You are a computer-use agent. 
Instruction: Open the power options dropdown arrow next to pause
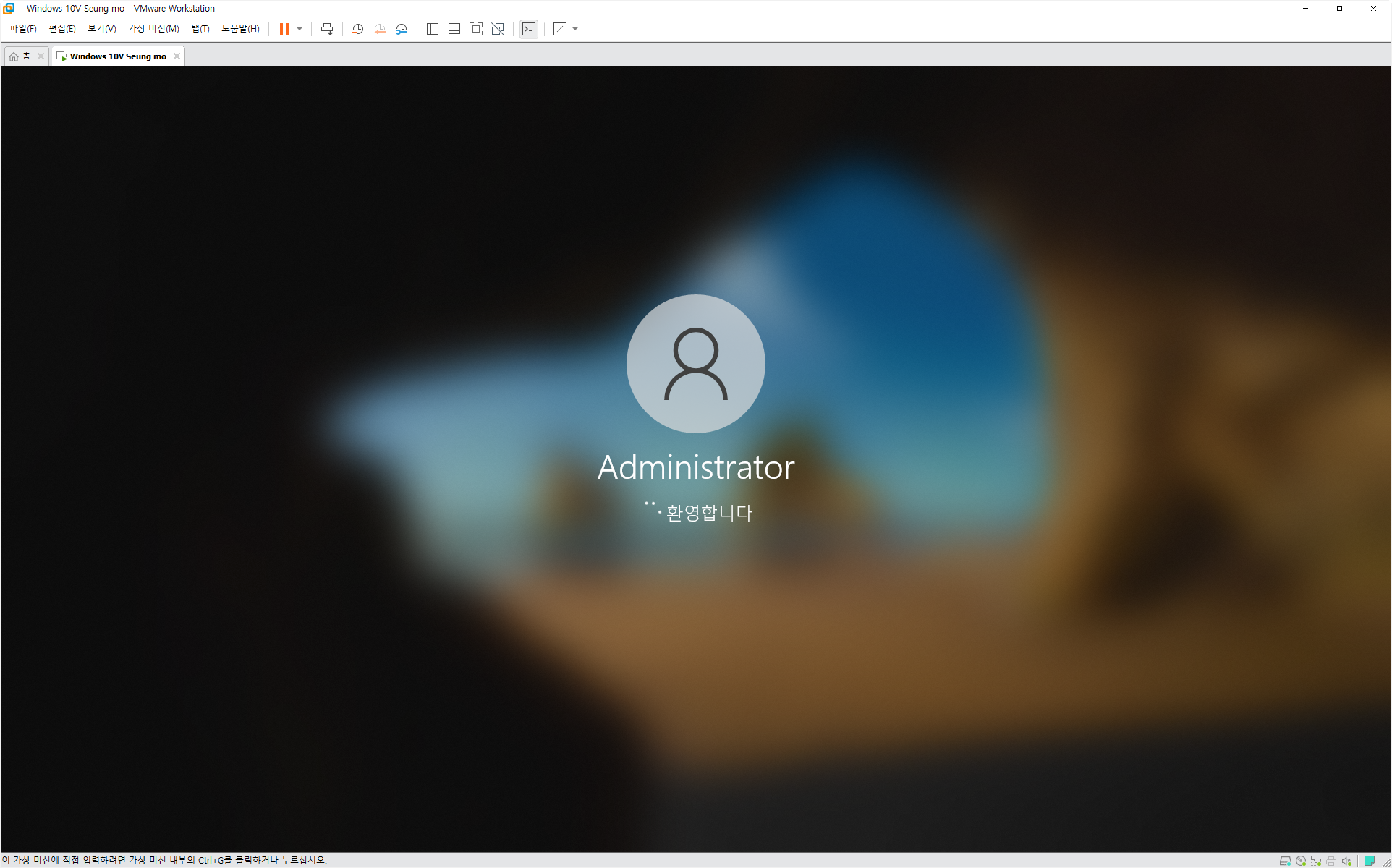(x=300, y=29)
